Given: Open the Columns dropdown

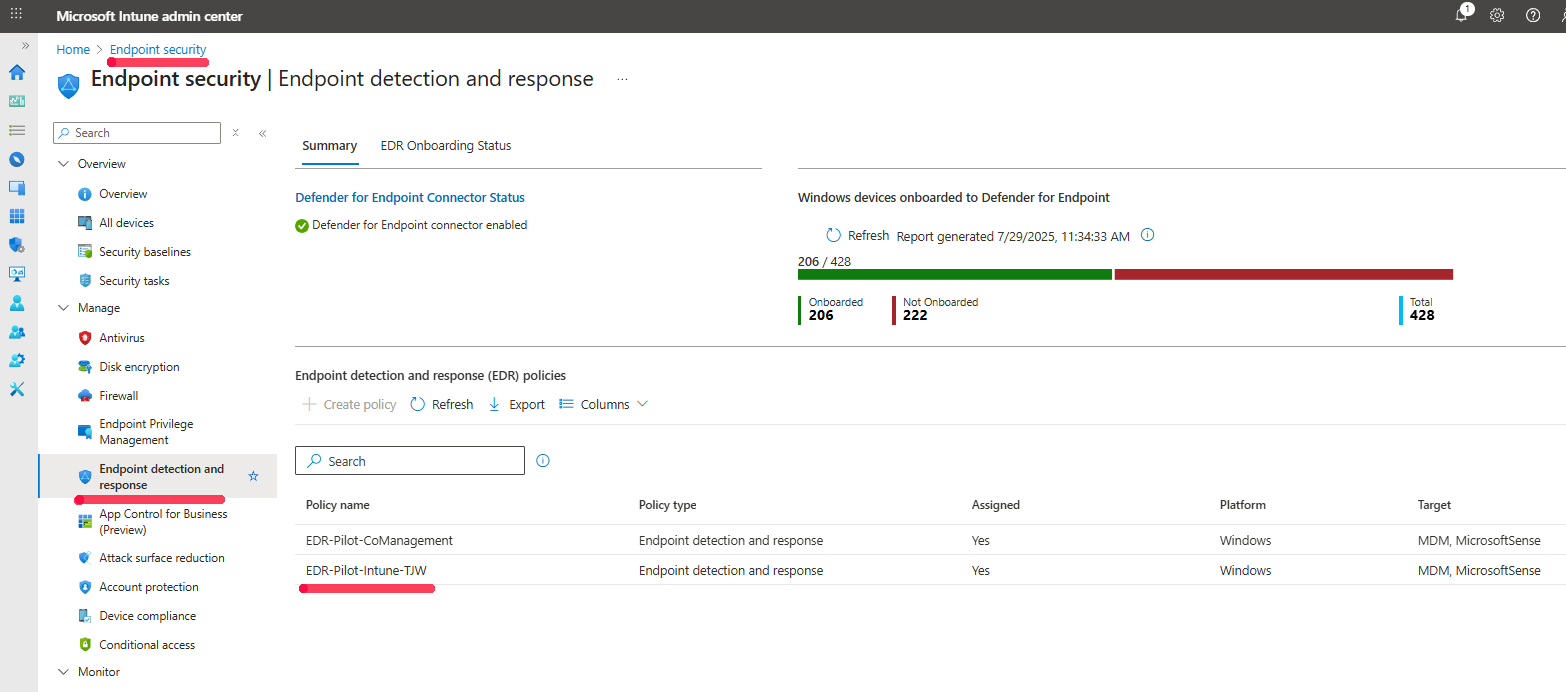Looking at the screenshot, I should [x=604, y=404].
